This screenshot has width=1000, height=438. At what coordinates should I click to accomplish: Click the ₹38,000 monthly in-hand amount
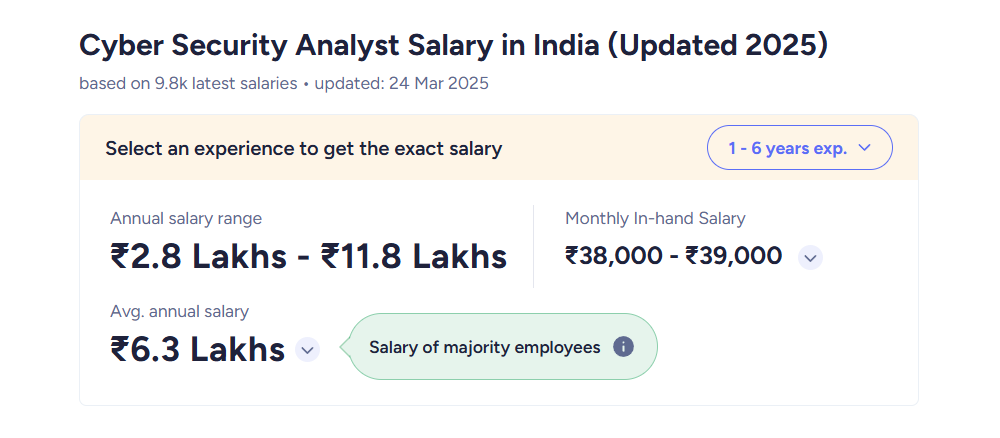point(614,256)
